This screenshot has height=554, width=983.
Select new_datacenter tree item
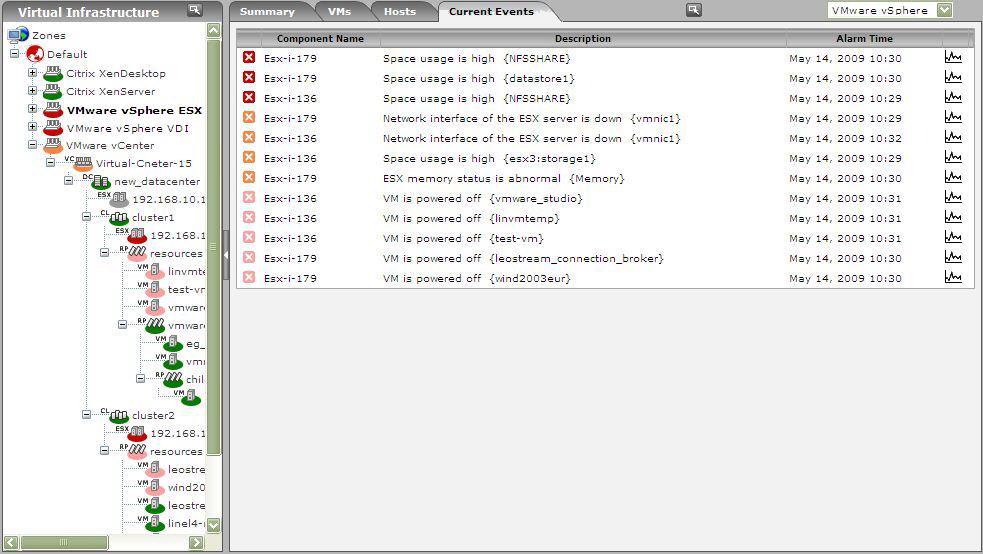pos(157,182)
